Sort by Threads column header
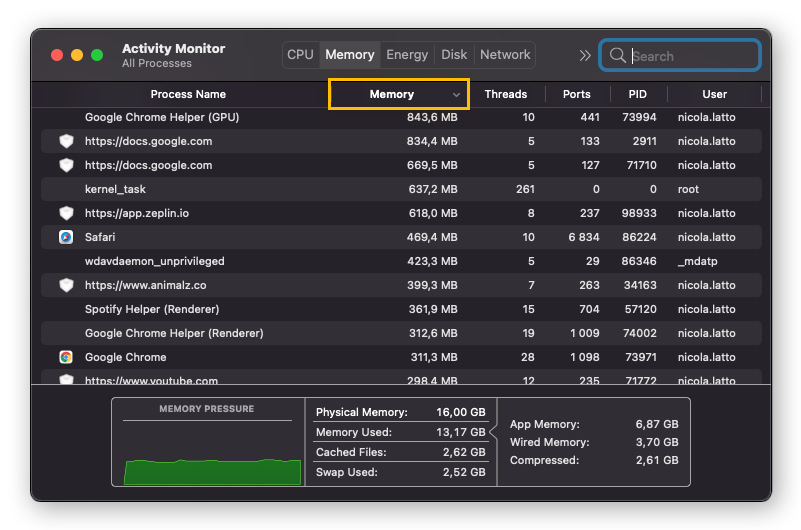This screenshot has width=801, height=530. (506, 94)
